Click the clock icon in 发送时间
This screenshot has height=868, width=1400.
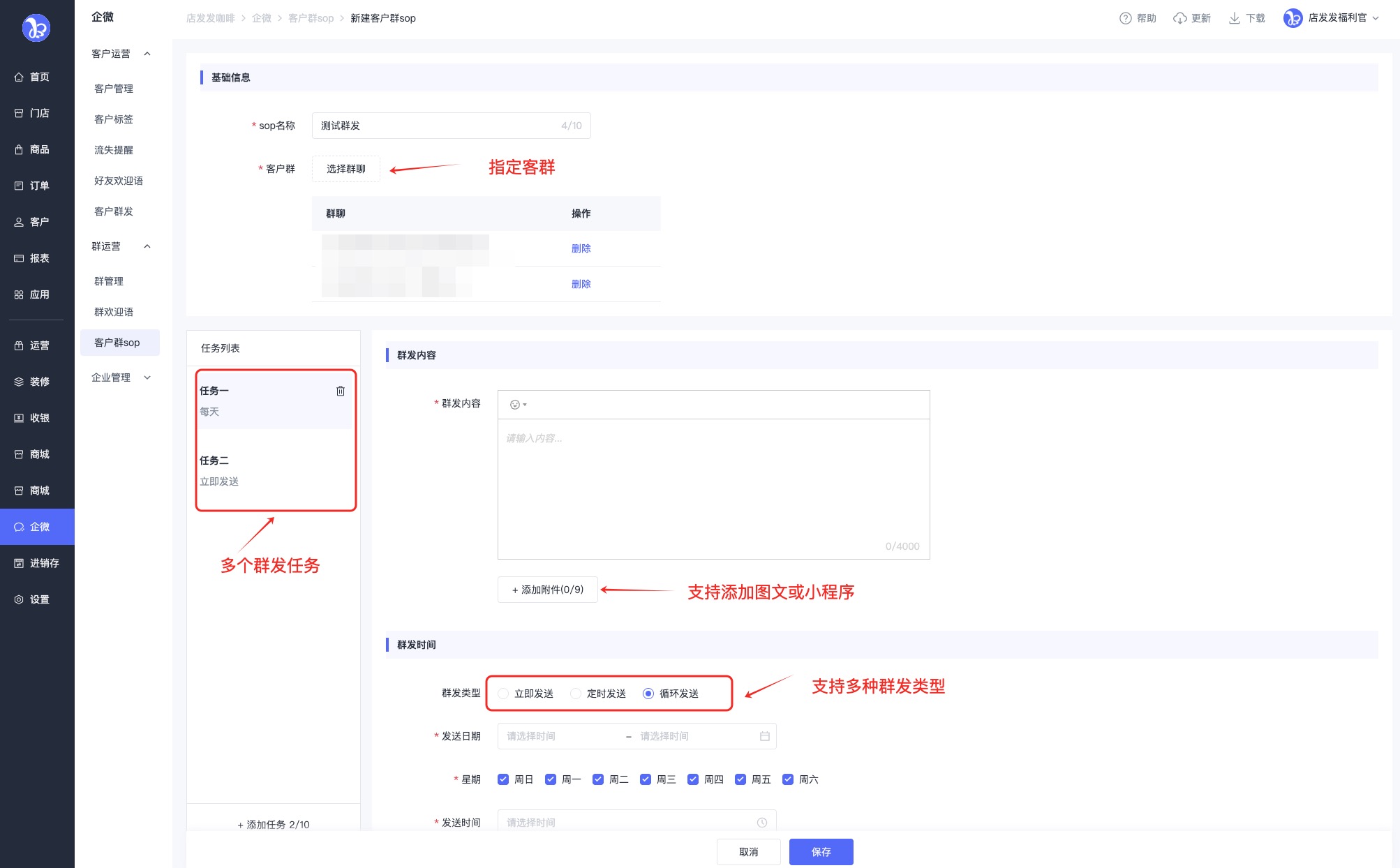[762, 823]
